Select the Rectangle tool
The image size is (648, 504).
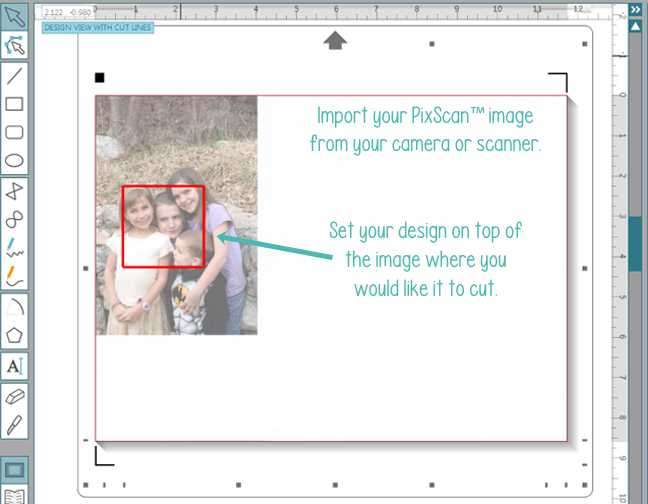(x=14, y=104)
